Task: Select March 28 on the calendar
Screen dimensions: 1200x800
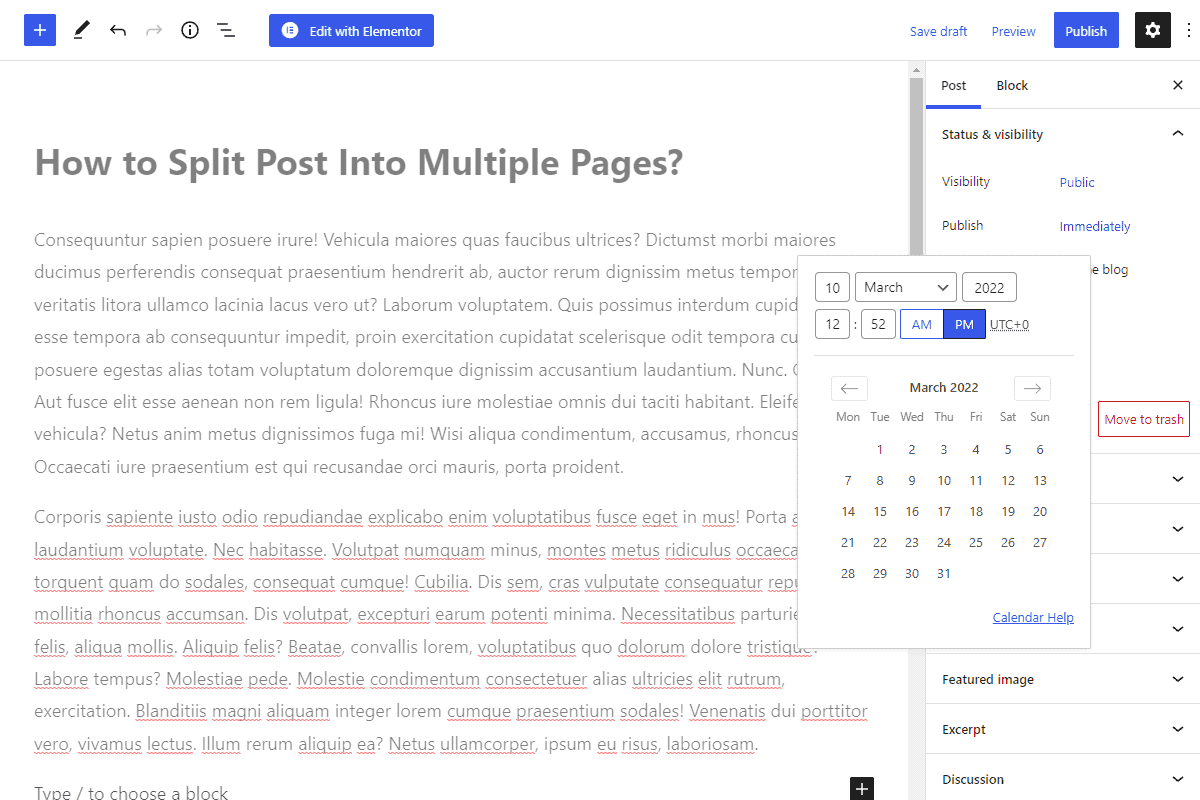Action: (848, 574)
